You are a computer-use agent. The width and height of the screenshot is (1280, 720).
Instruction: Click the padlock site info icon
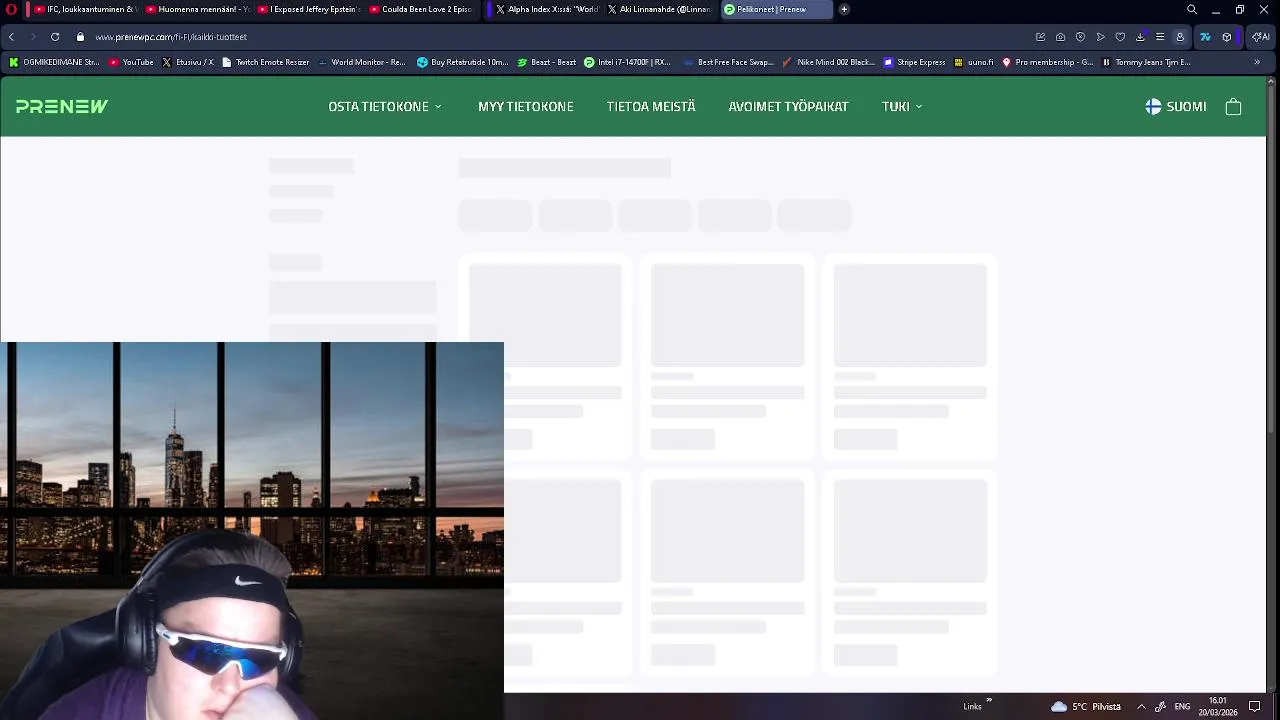(80, 37)
